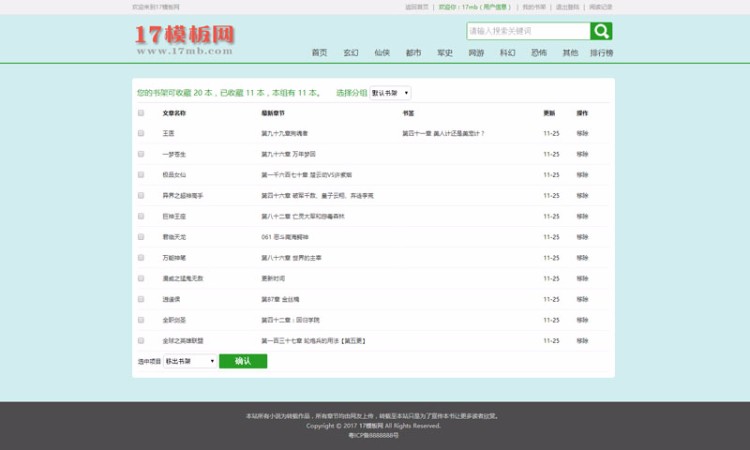Open the chapter starting 第一百三十七章
This screenshot has height=450, width=750.
(313, 340)
